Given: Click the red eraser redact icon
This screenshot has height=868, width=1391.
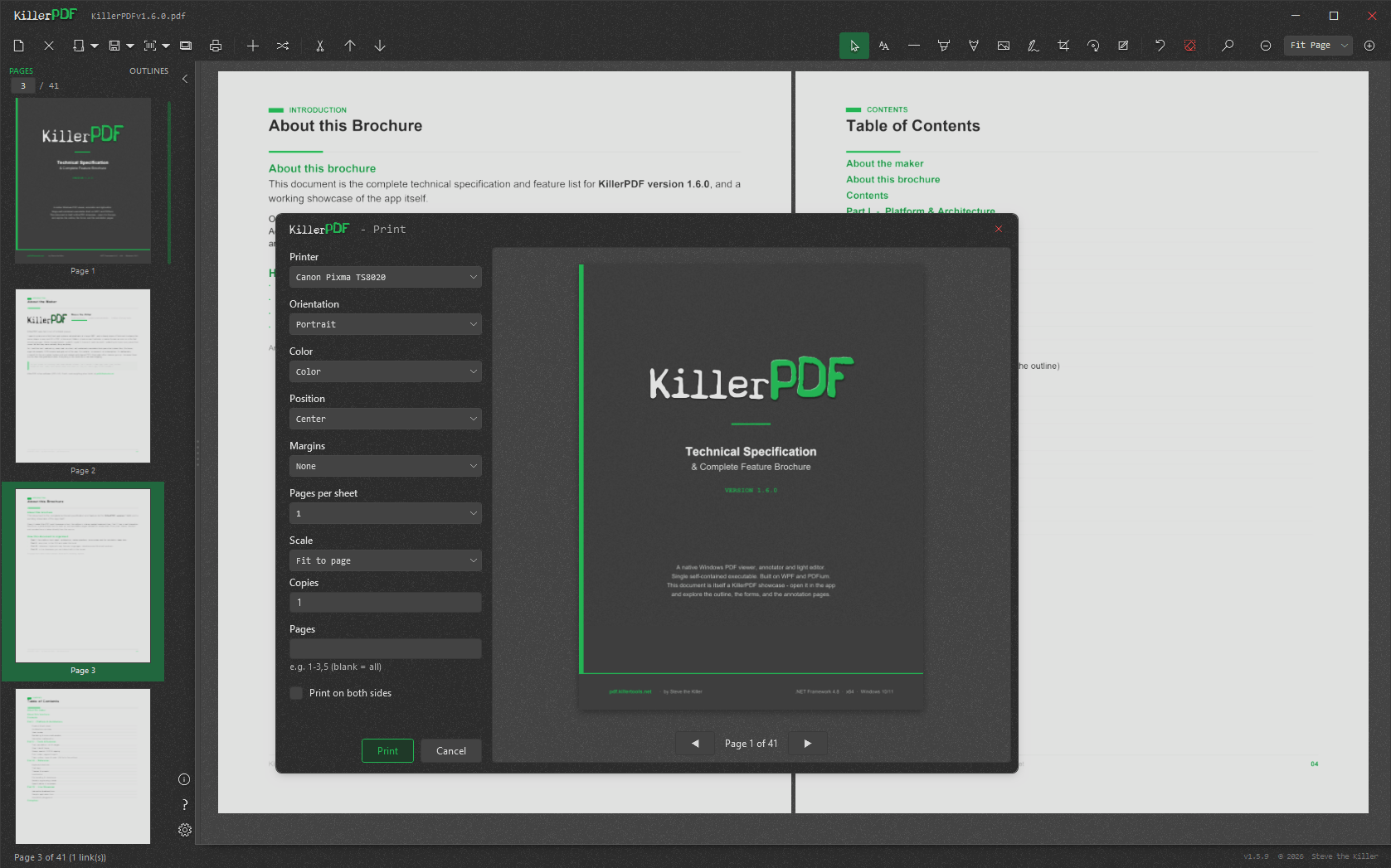Looking at the screenshot, I should (x=1190, y=46).
